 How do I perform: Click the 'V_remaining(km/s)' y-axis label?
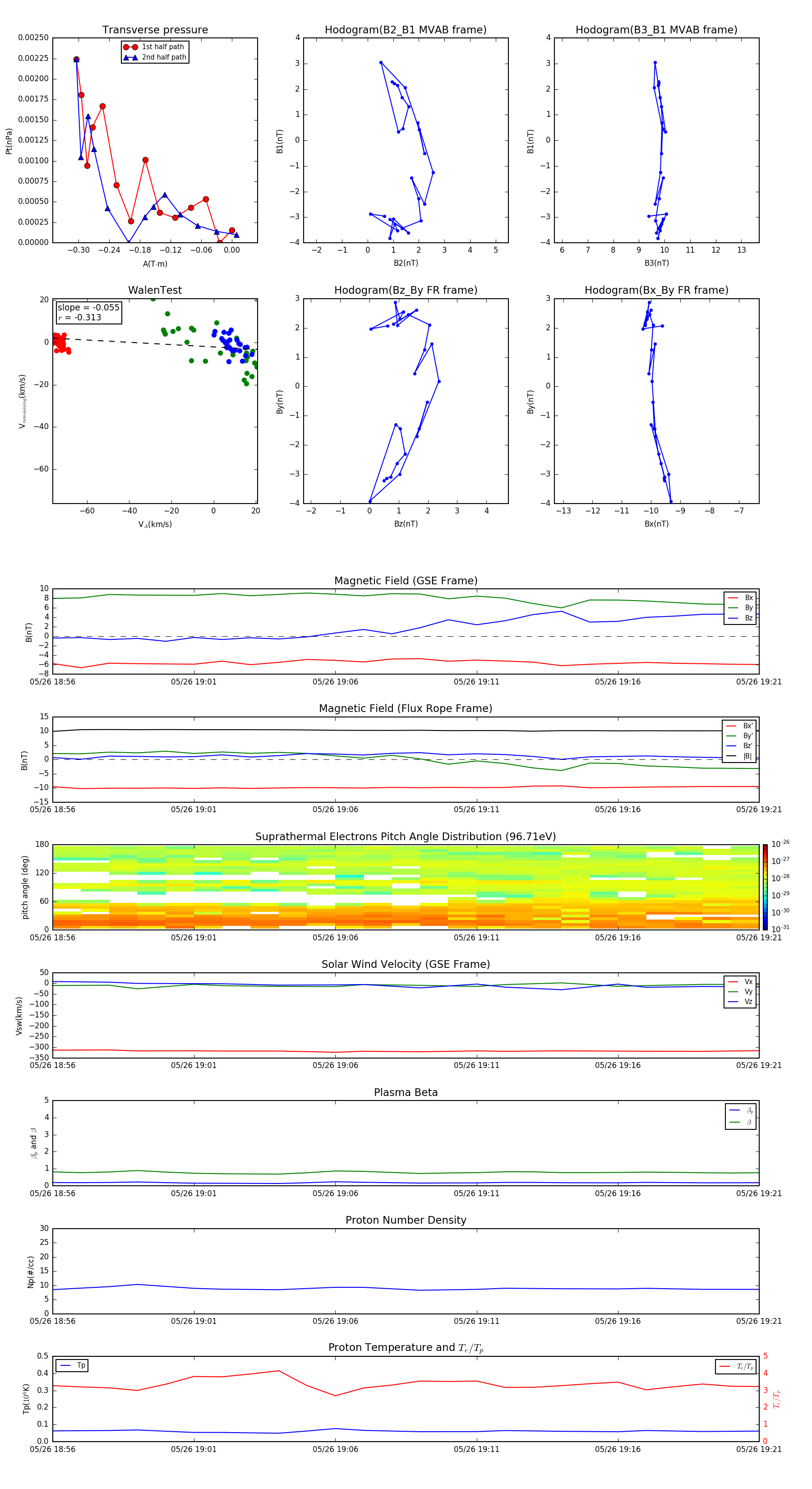point(22,401)
